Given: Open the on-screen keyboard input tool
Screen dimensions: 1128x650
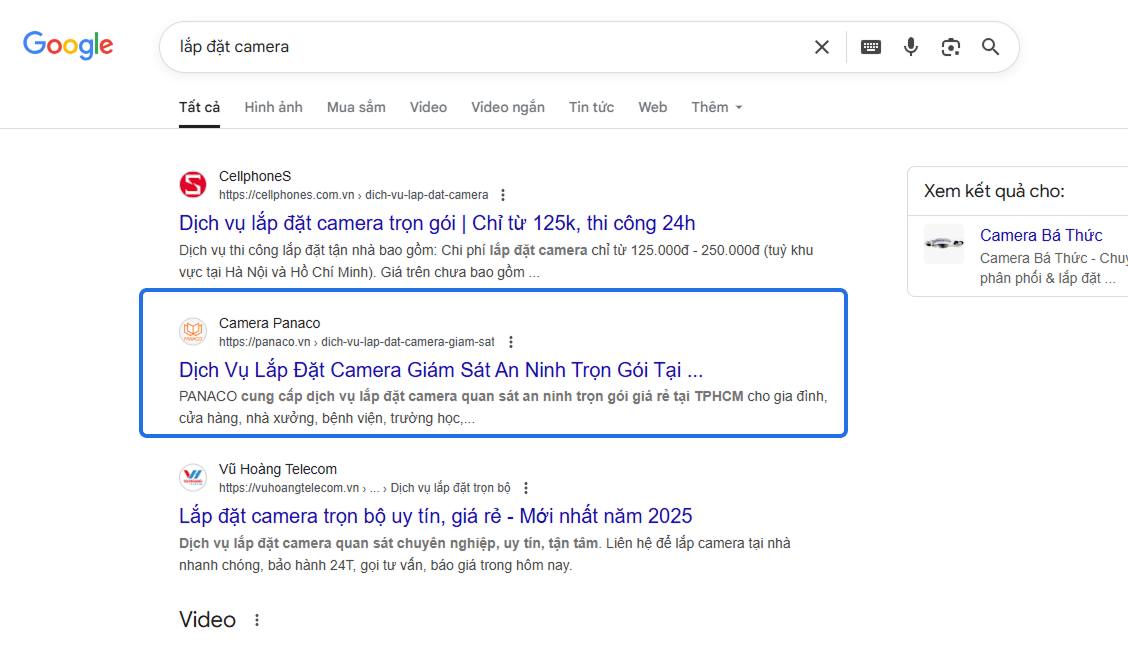Looking at the screenshot, I should tap(870, 47).
